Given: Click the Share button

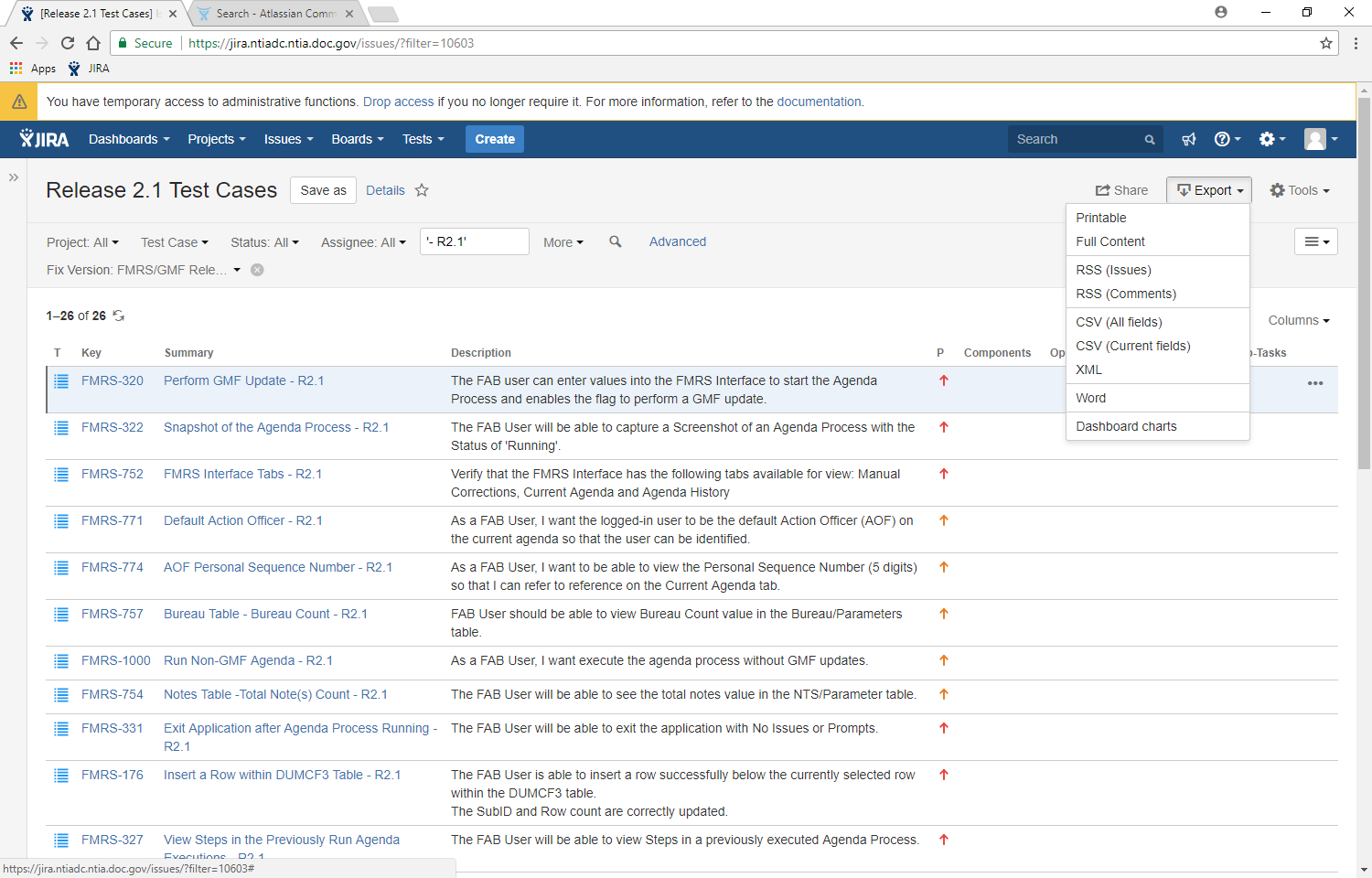Looking at the screenshot, I should [x=1121, y=190].
